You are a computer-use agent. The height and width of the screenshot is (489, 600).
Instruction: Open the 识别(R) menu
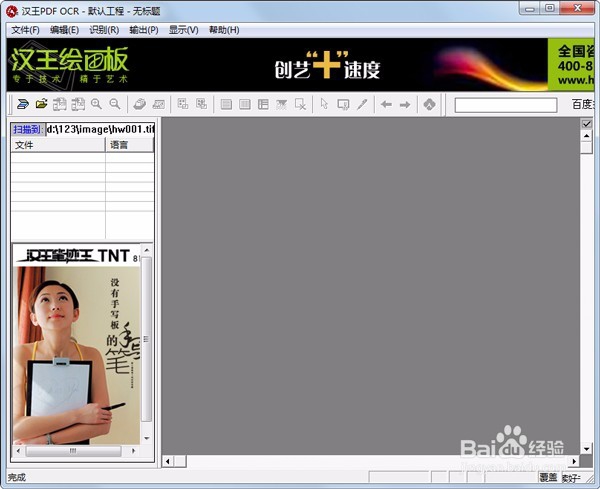pyautogui.click(x=104, y=30)
